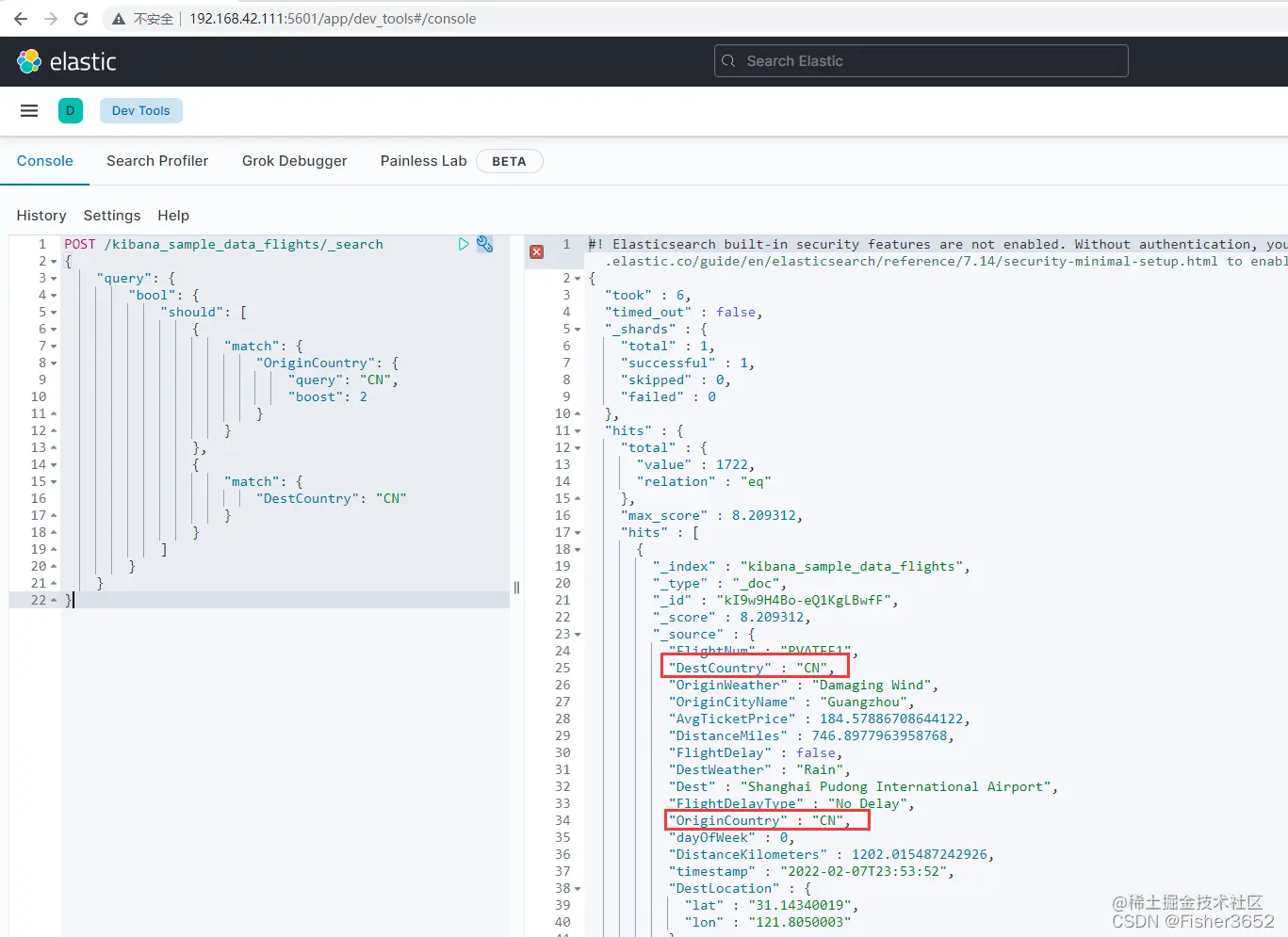Click the not-secure warning icon in address bar

pos(119,19)
